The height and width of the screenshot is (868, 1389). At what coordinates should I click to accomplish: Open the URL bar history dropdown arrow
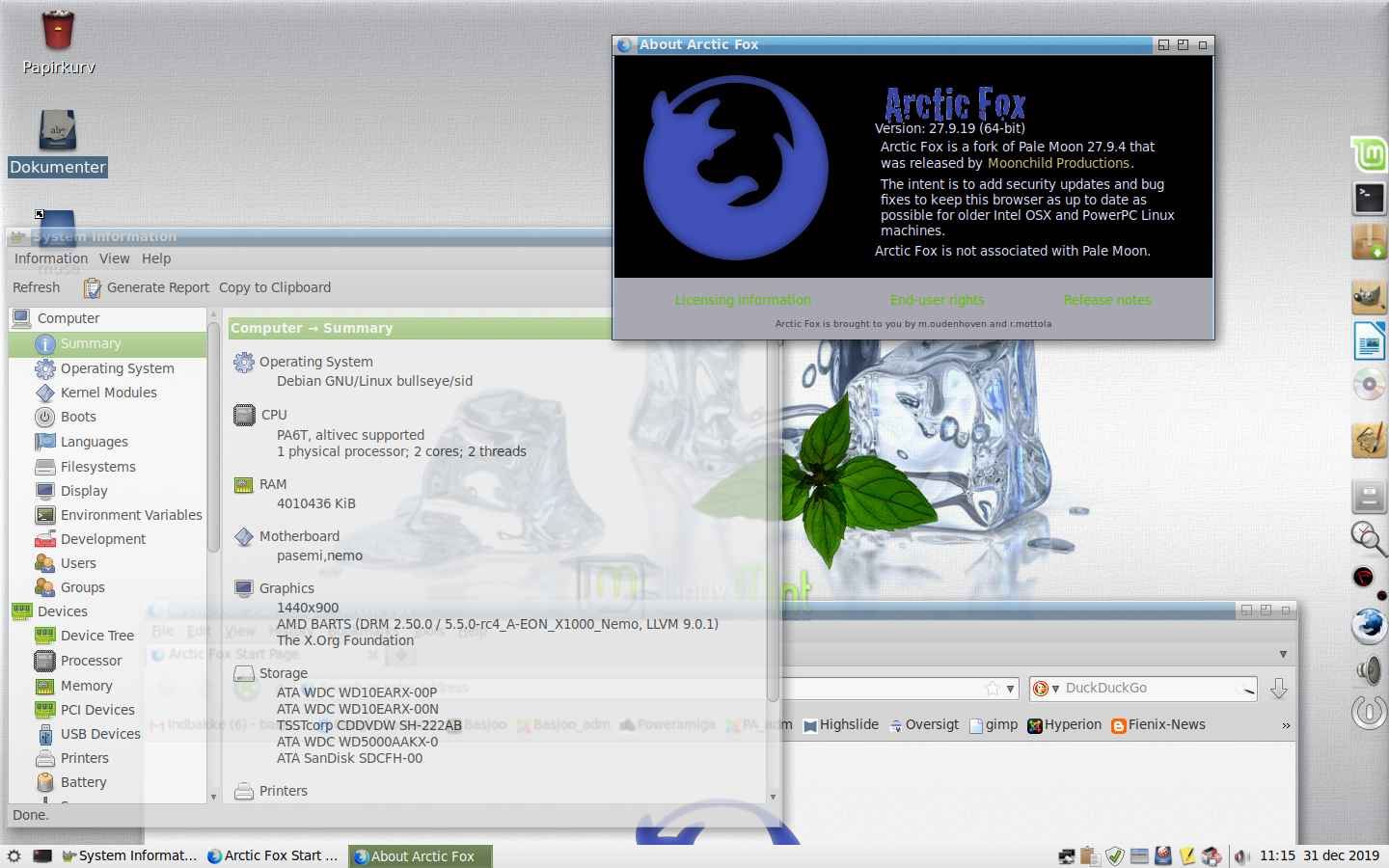1010,689
